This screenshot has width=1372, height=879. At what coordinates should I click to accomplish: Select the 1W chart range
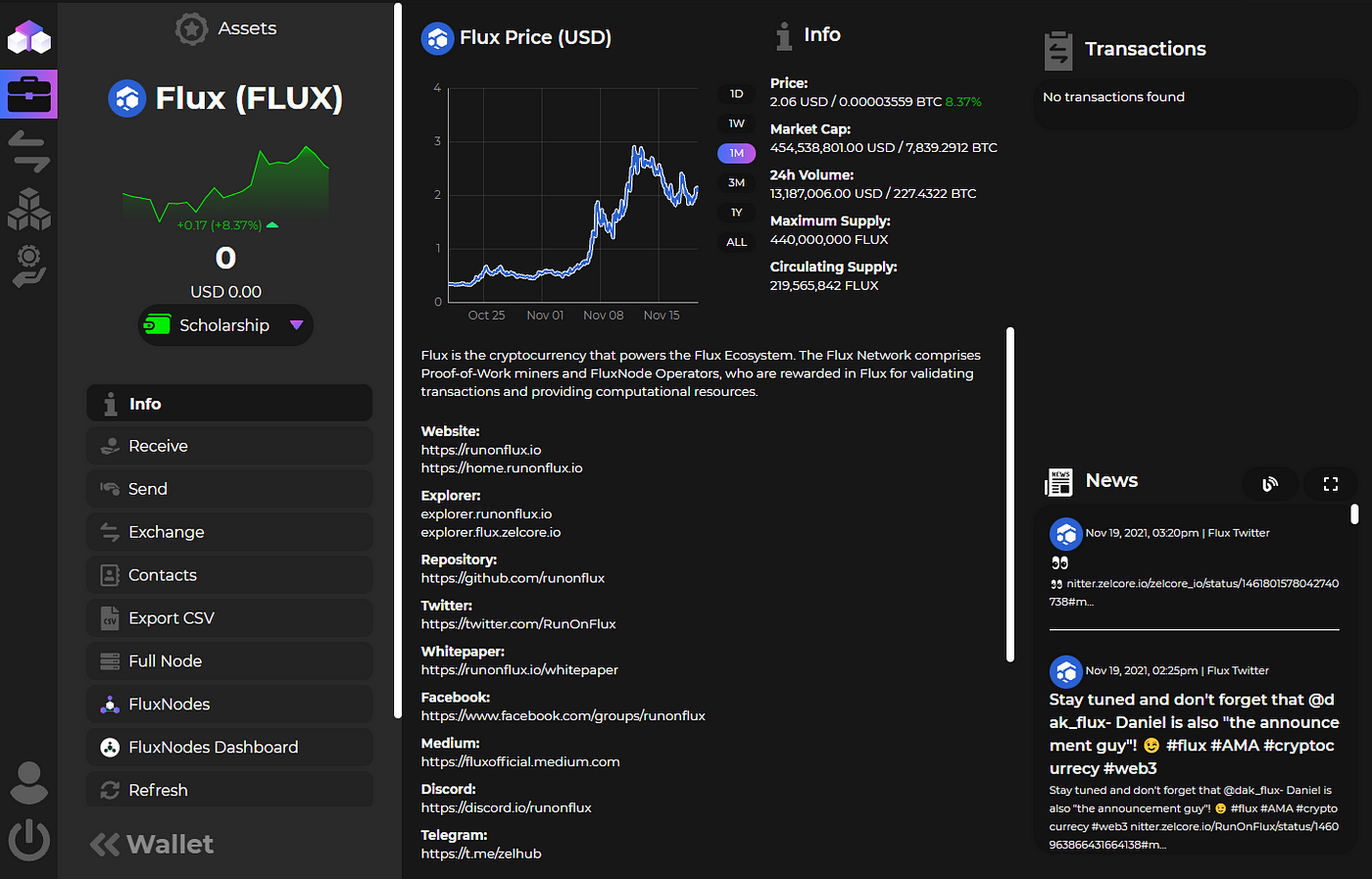click(736, 123)
